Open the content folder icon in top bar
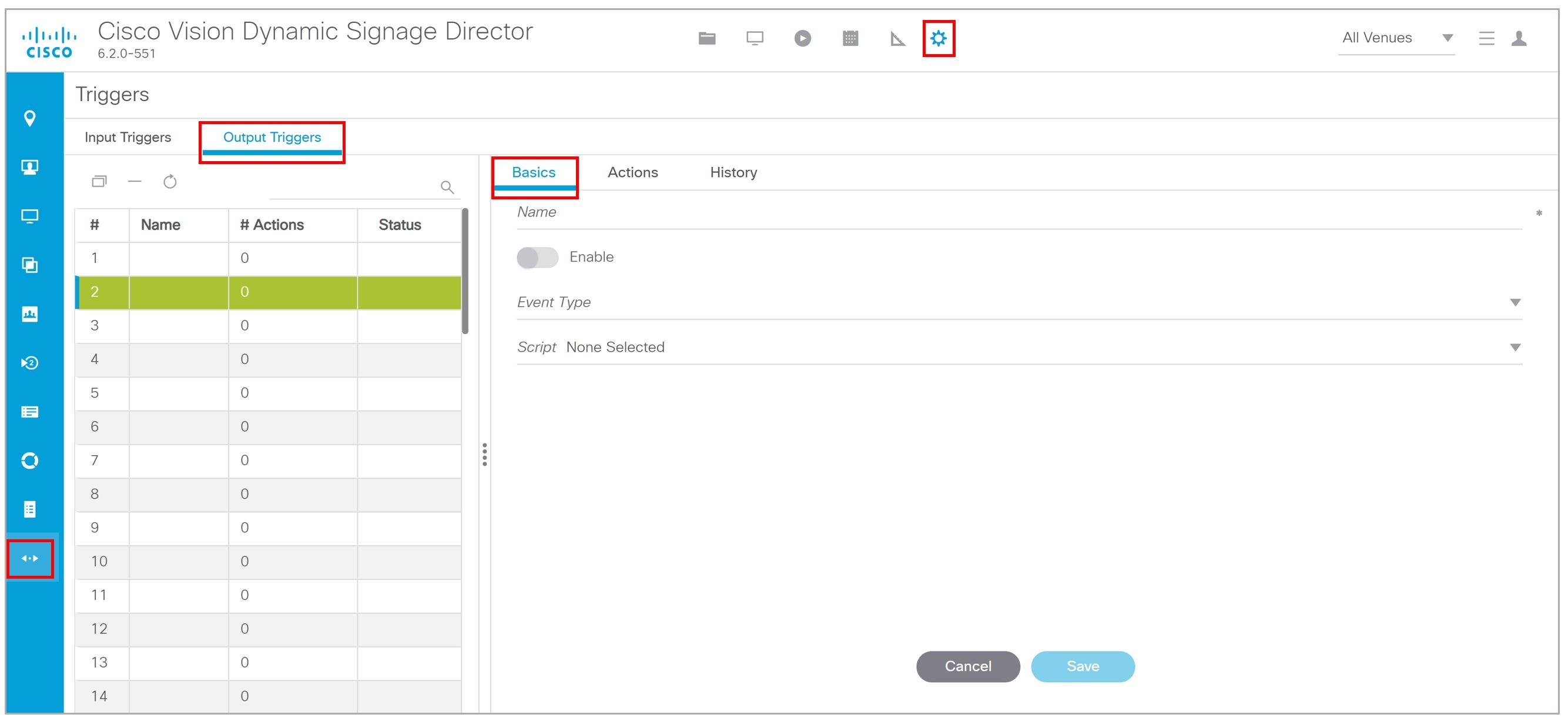Image resolution: width=1568 pixels, height=721 pixels. click(706, 38)
